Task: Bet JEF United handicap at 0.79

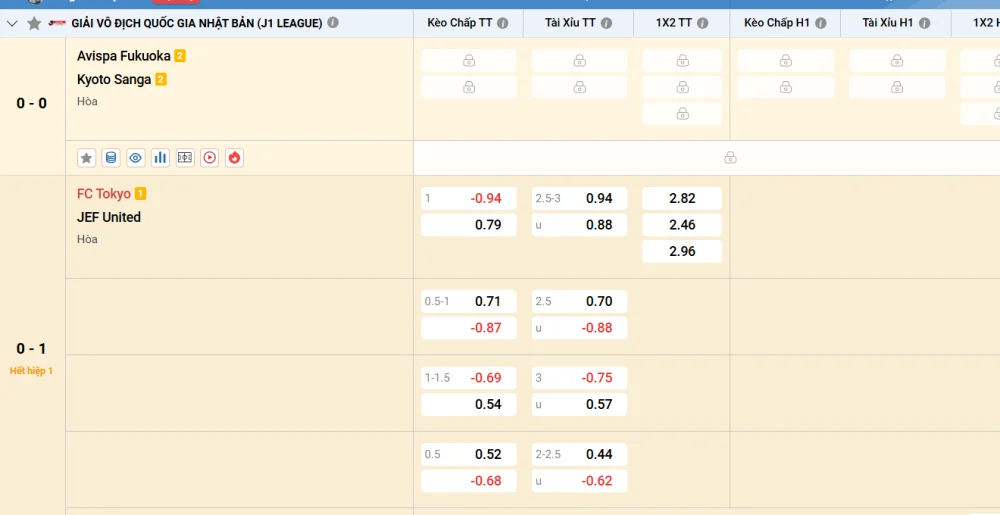Action: [x=469, y=225]
